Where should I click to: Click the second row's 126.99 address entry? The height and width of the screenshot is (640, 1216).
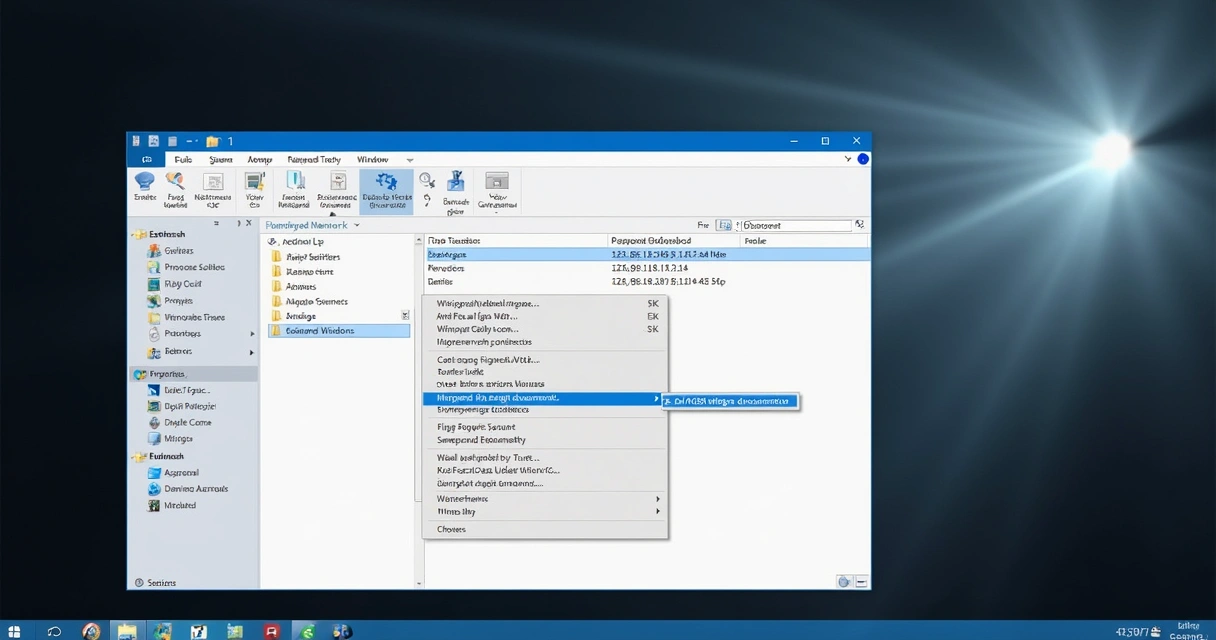(650, 268)
